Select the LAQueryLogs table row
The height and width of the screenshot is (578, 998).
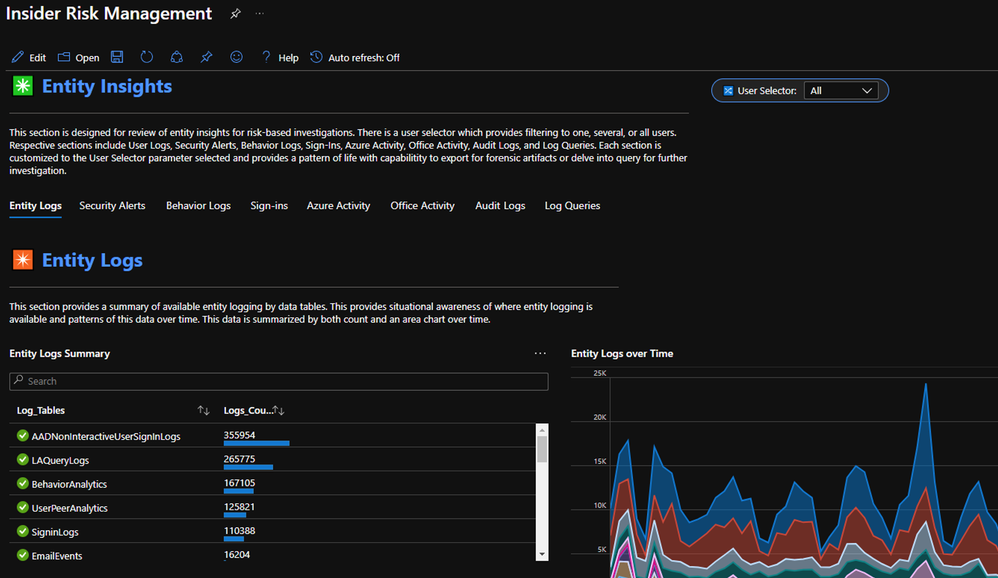272,460
